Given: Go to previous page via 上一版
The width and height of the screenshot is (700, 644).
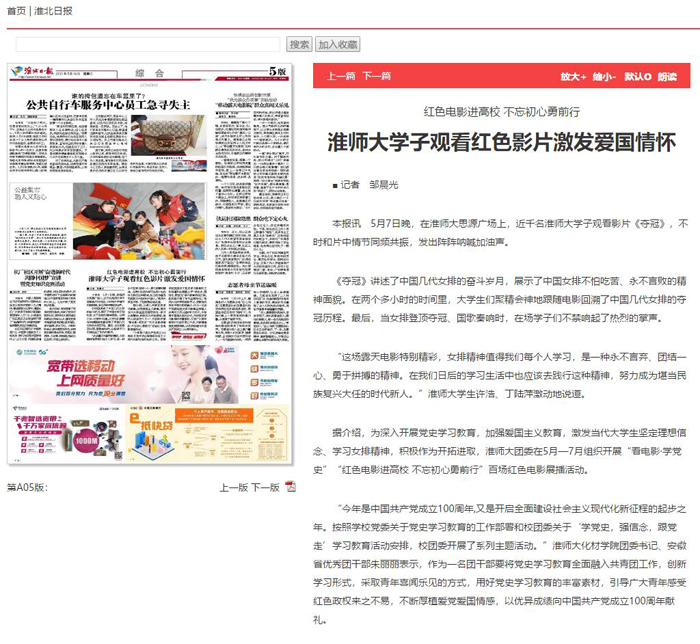Looking at the screenshot, I should [x=233, y=487].
